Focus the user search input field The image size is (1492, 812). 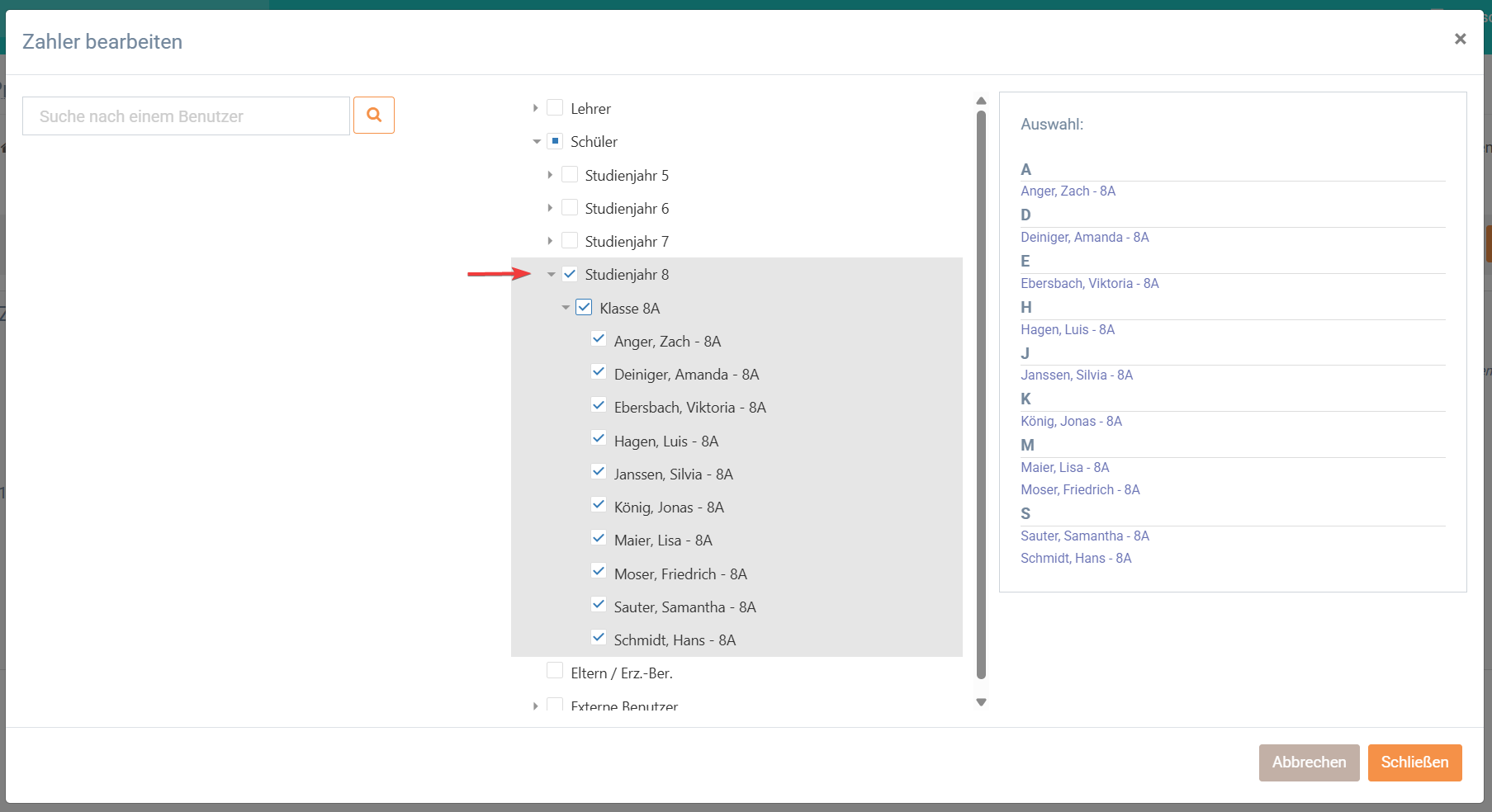click(186, 116)
